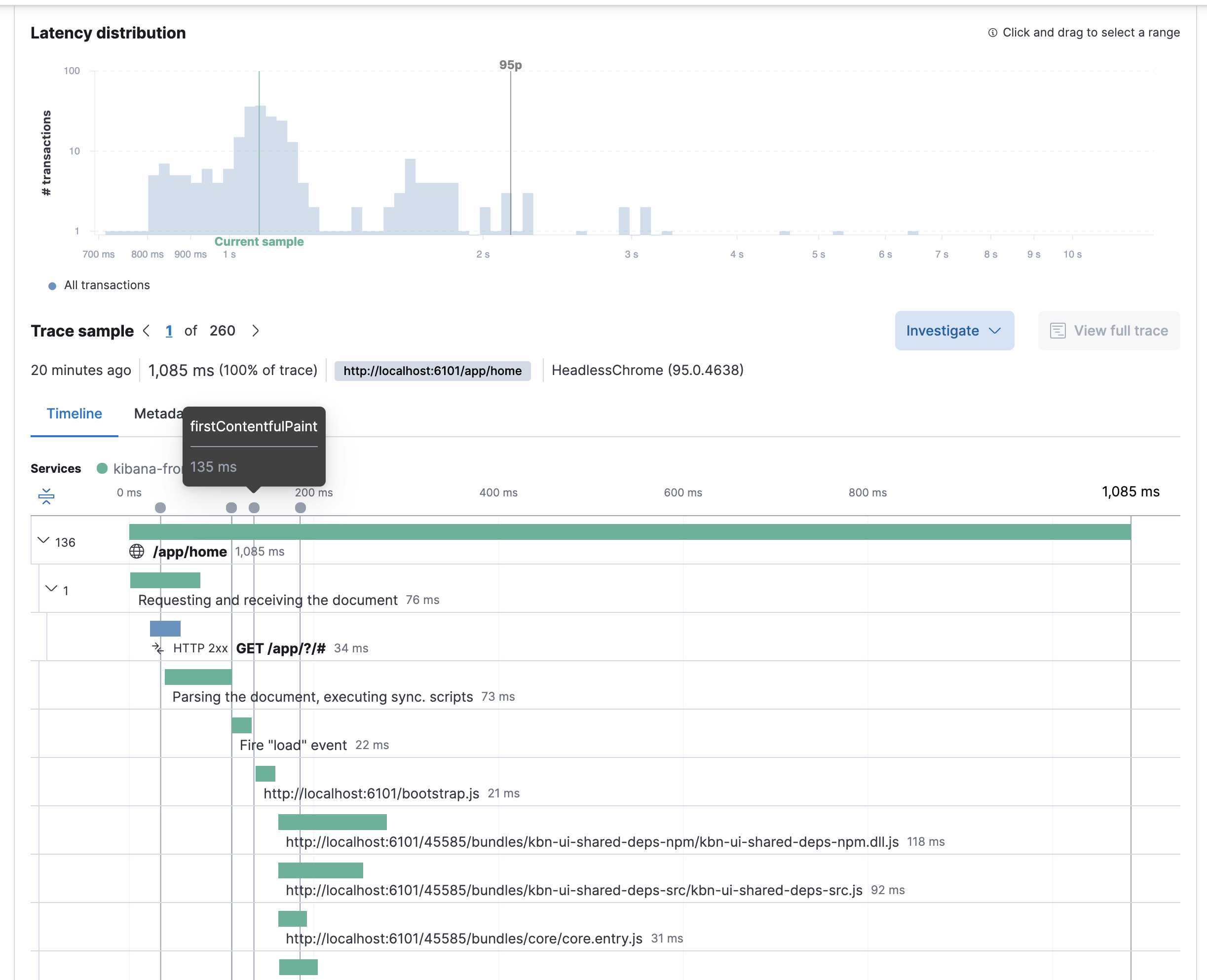Click the collapse waterfall accordion icon below Services
Image resolution: width=1207 pixels, height=980 pixels.
tap(46, 496)
